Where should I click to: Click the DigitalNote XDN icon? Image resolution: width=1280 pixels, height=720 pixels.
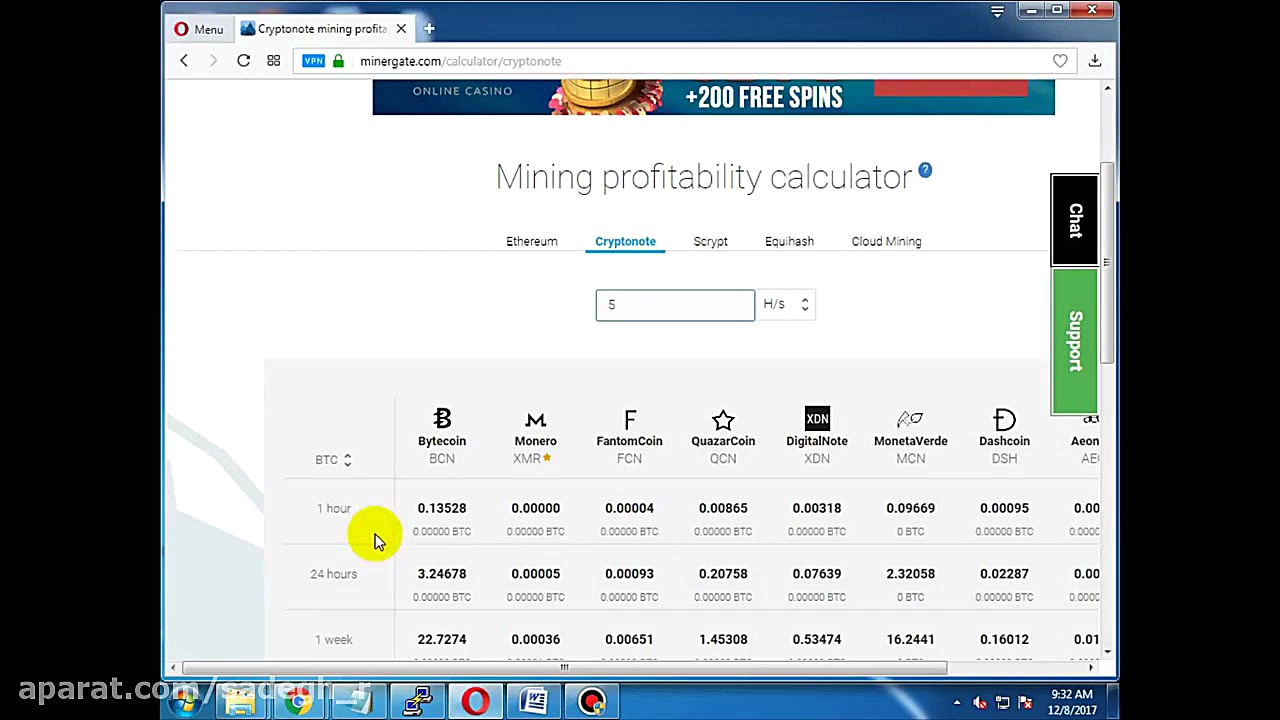click(817, 418)
